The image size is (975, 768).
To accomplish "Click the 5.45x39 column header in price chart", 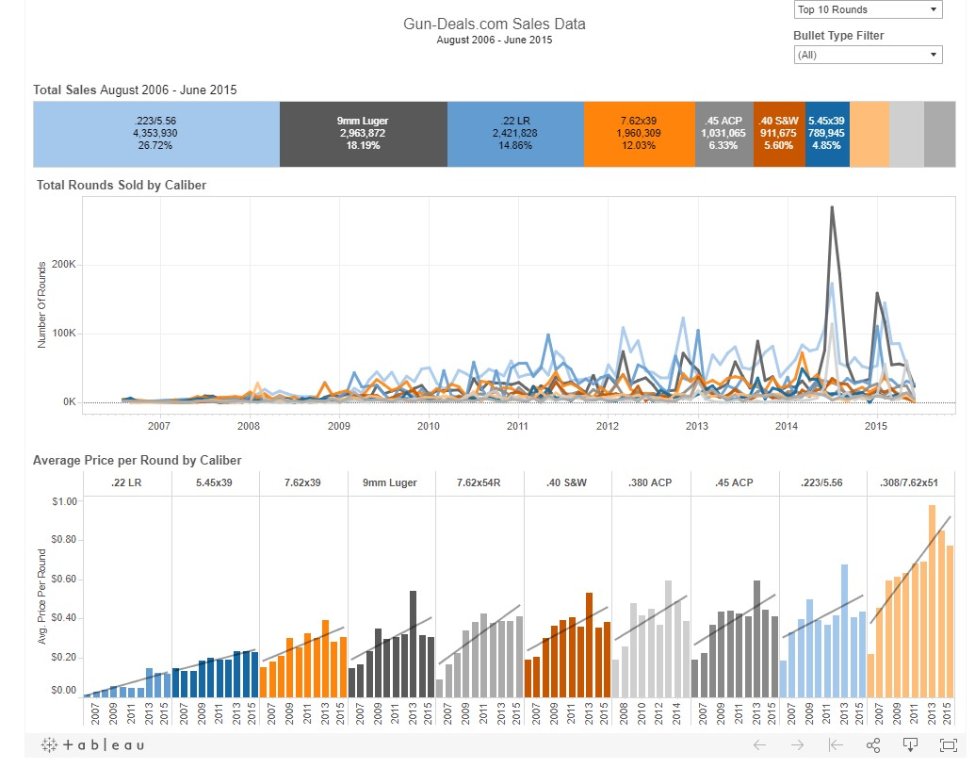I will point(215,483).
